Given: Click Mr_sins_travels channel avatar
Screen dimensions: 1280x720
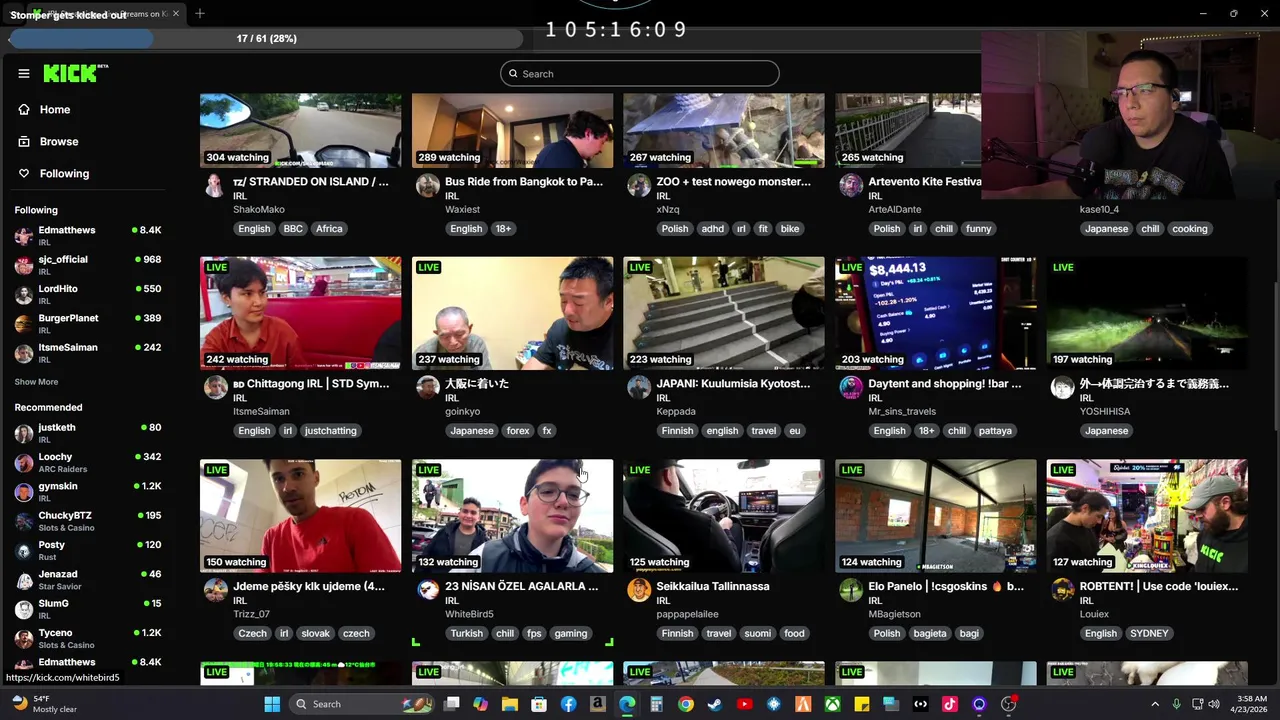Looking at the screenshot, I should tap(851, 387).
